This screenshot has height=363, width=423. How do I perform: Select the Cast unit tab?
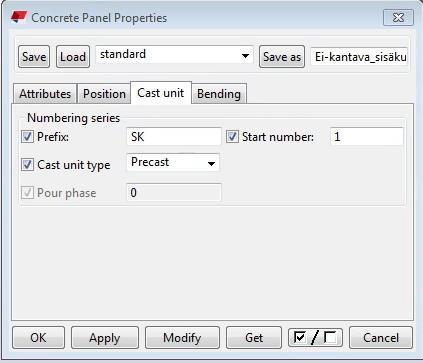tap(161, 93)
